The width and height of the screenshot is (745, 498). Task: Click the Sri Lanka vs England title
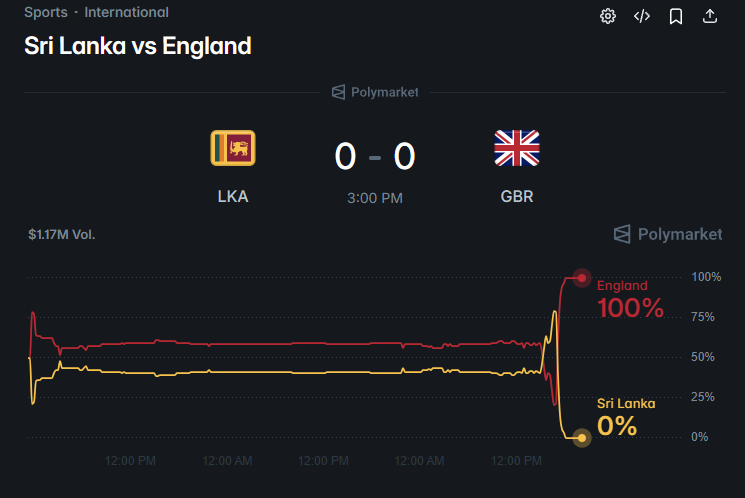coord(138,46)
